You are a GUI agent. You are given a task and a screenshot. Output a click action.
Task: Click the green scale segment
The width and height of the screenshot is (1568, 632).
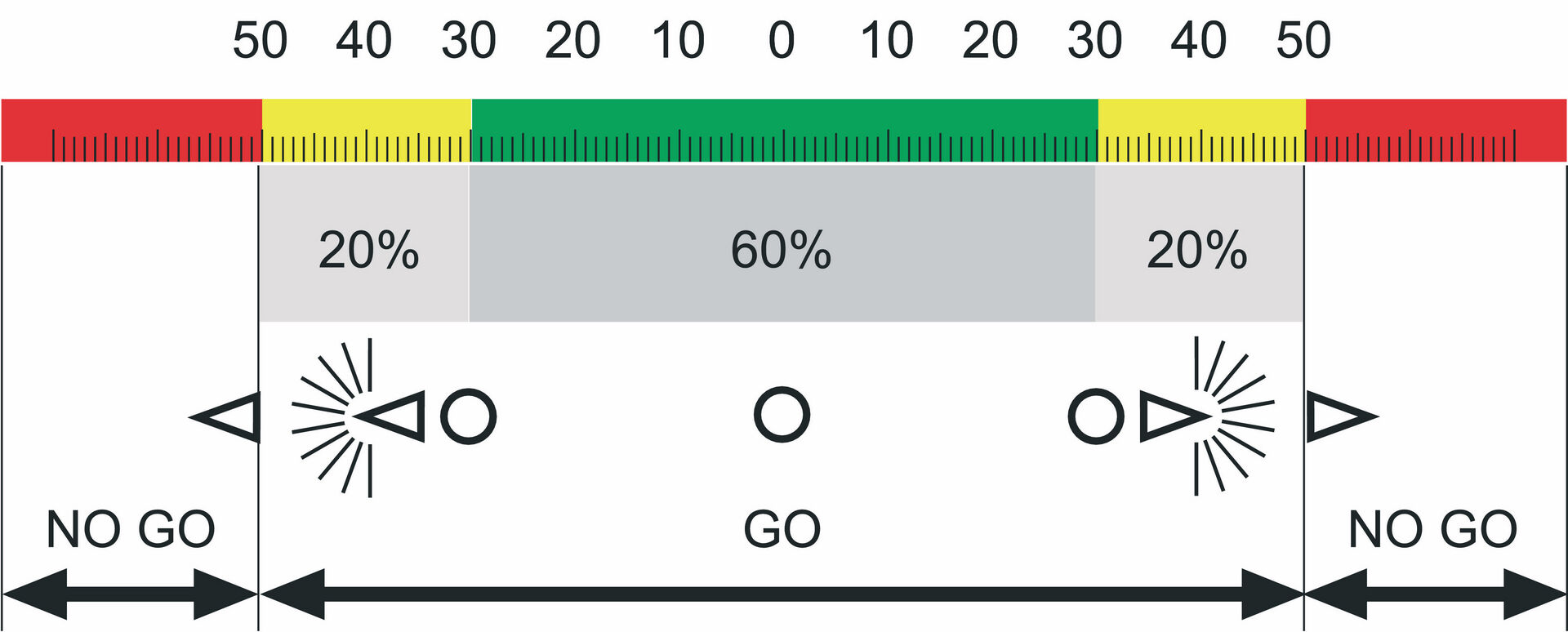pos(785,131)
